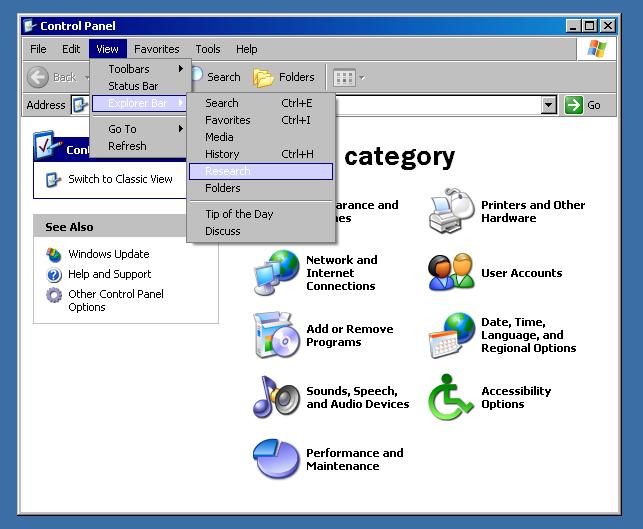Screen dimensions: 643x529
Task: Choose Refresh from View menu
Action: tap(140, 146)
